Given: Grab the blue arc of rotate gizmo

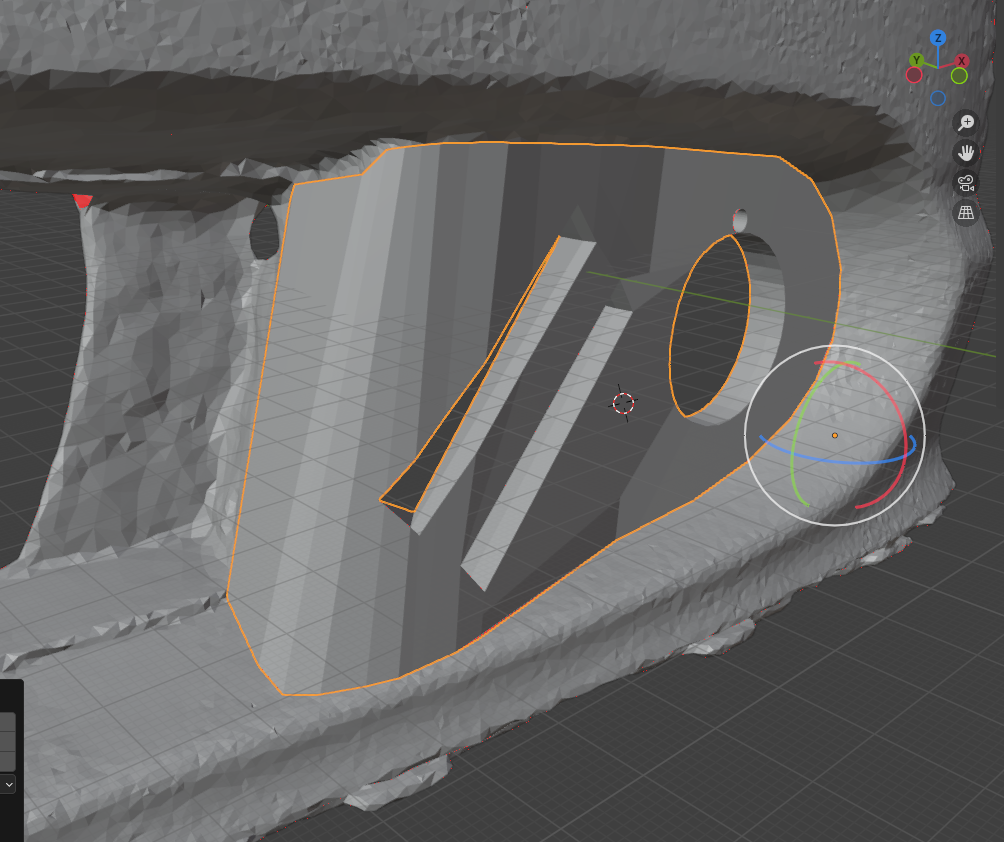Looking at the screenshot, I should [x=840, y=463].
